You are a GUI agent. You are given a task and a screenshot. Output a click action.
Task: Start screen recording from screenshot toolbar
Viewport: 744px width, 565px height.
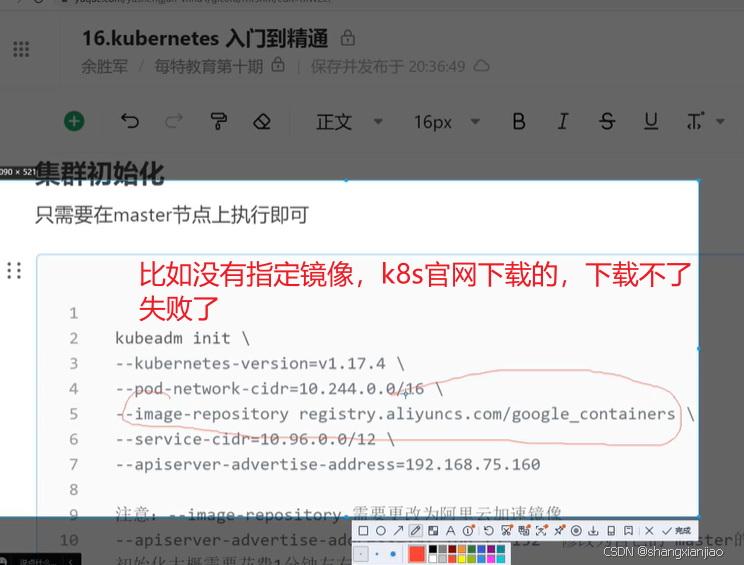(x=576, y=530)
